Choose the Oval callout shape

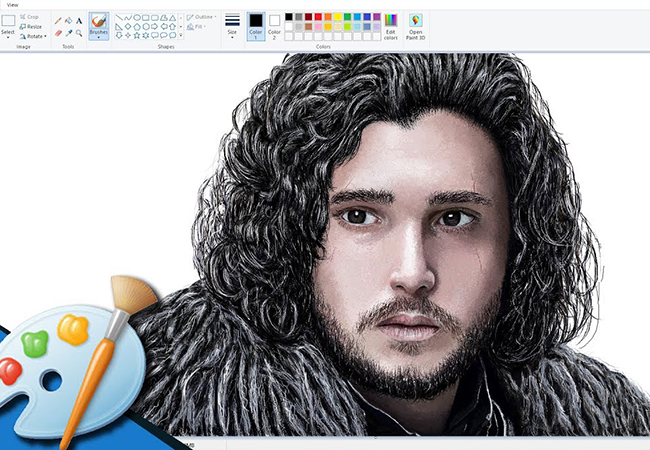164,35
